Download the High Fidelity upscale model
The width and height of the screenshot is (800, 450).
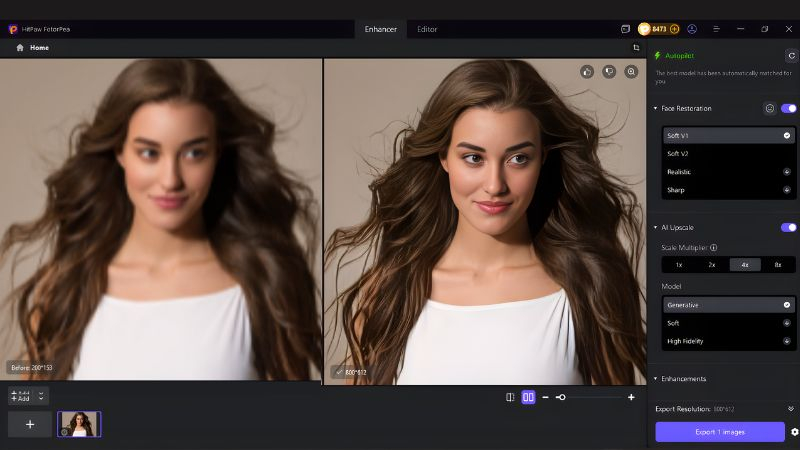[787, 341]
